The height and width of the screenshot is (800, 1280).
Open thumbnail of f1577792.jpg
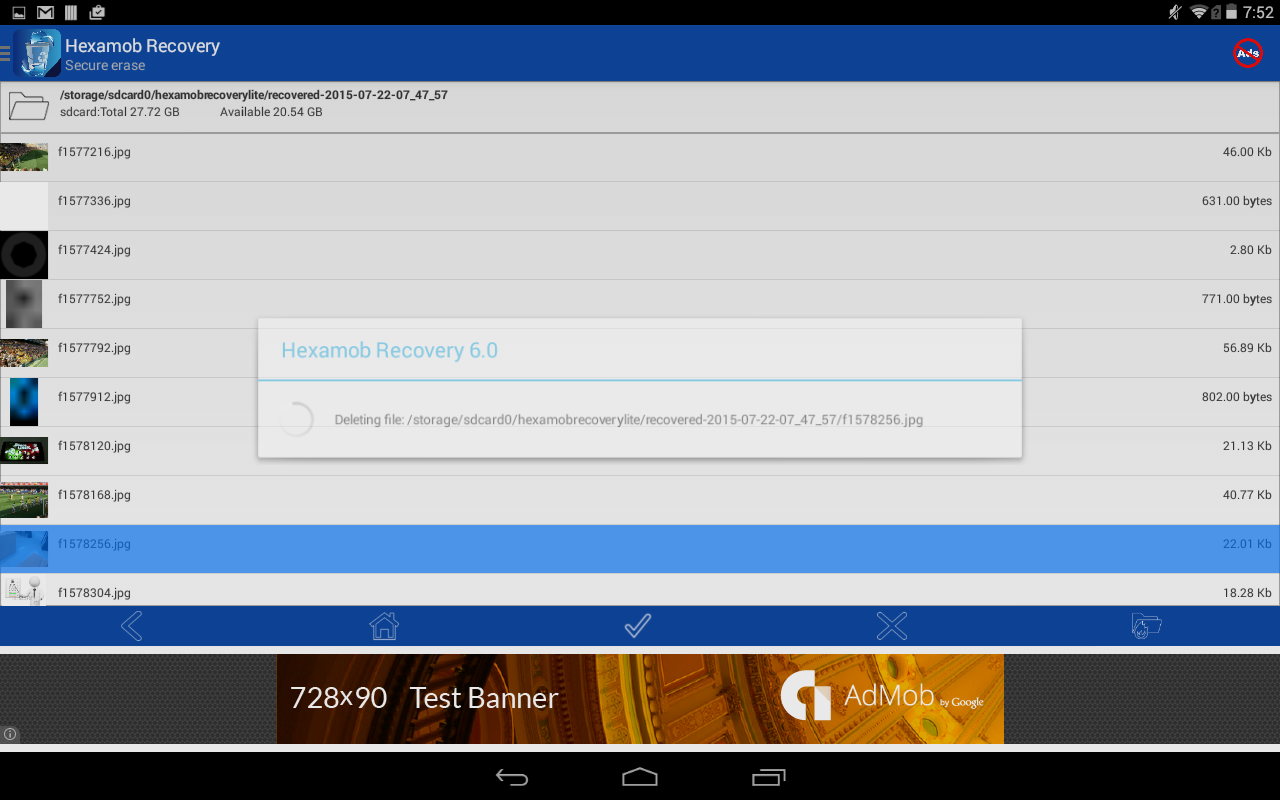coord(24,353)
